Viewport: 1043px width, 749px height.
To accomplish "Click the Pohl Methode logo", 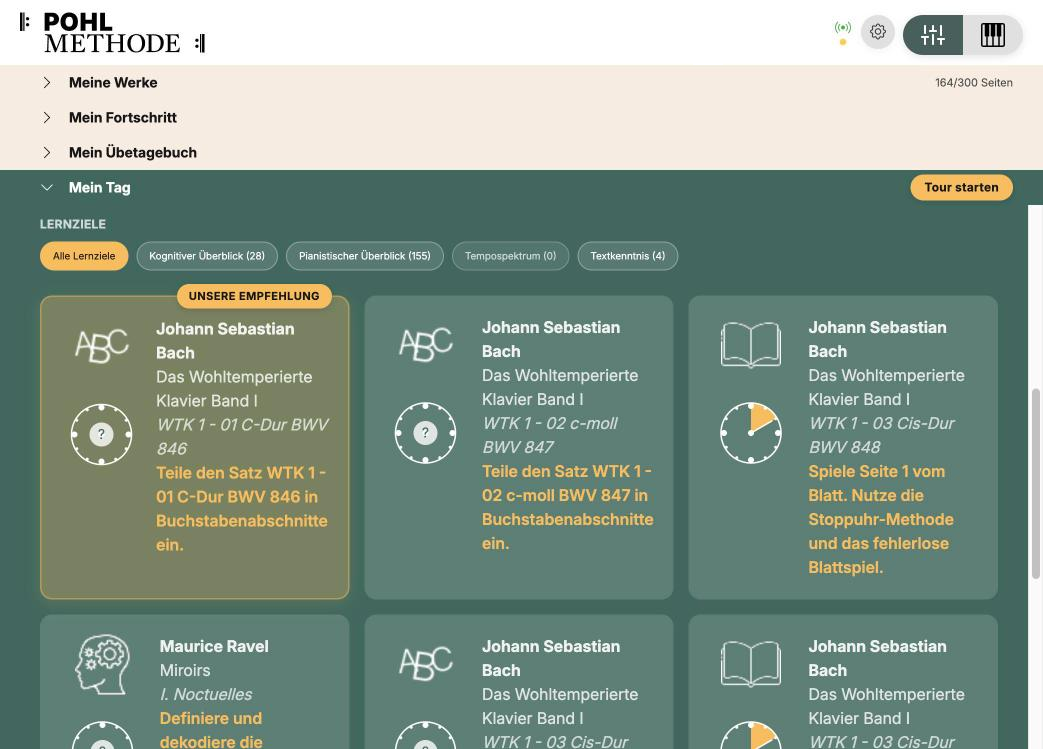I will pyautogui.click(x=112, y=33).
